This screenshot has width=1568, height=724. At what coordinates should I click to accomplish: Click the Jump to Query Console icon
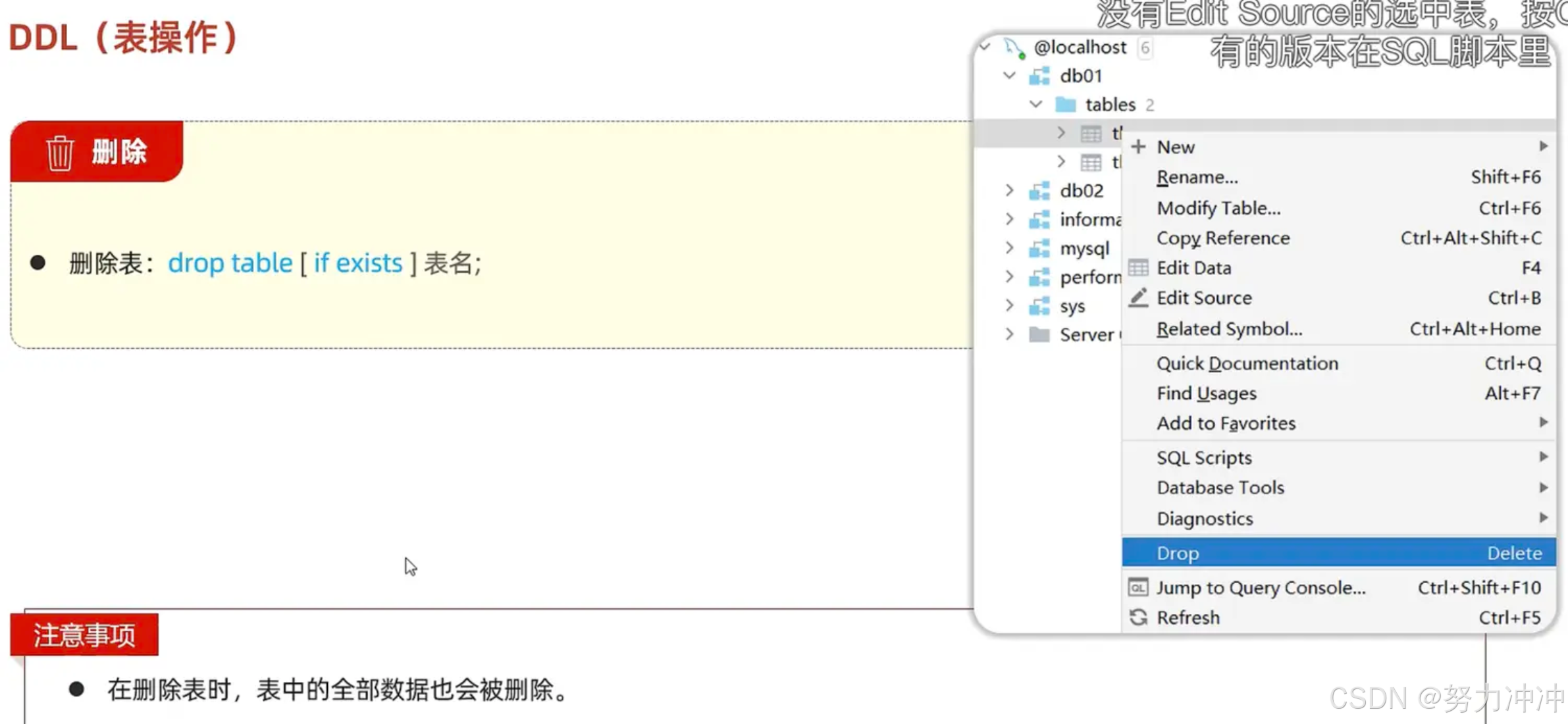pos(1138,587)
